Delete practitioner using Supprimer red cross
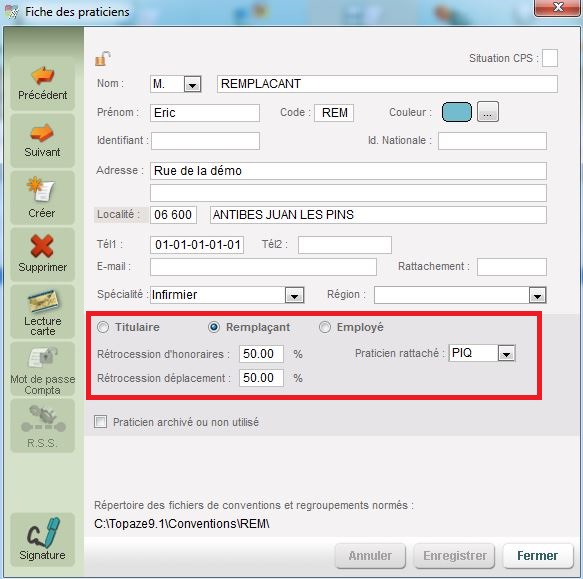The width and height of the screenshot is (583, 579). [42, 254]
